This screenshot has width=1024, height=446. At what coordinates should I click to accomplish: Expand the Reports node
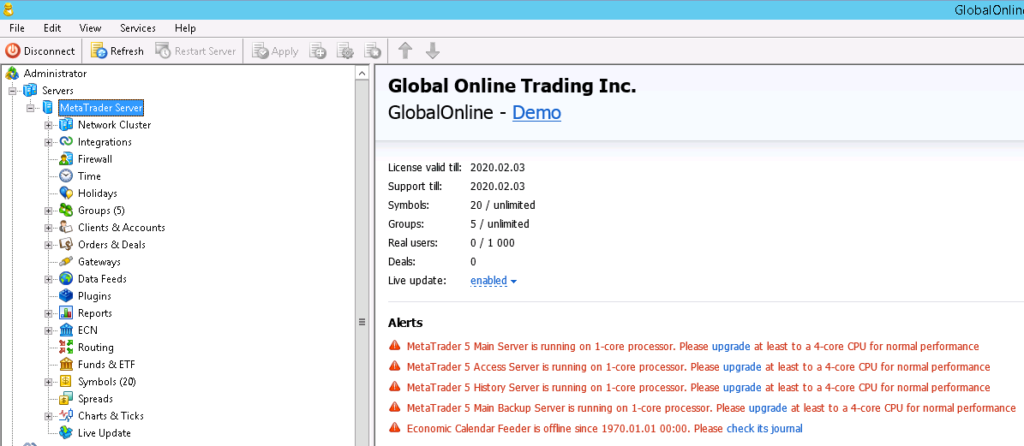pos(48,313)
